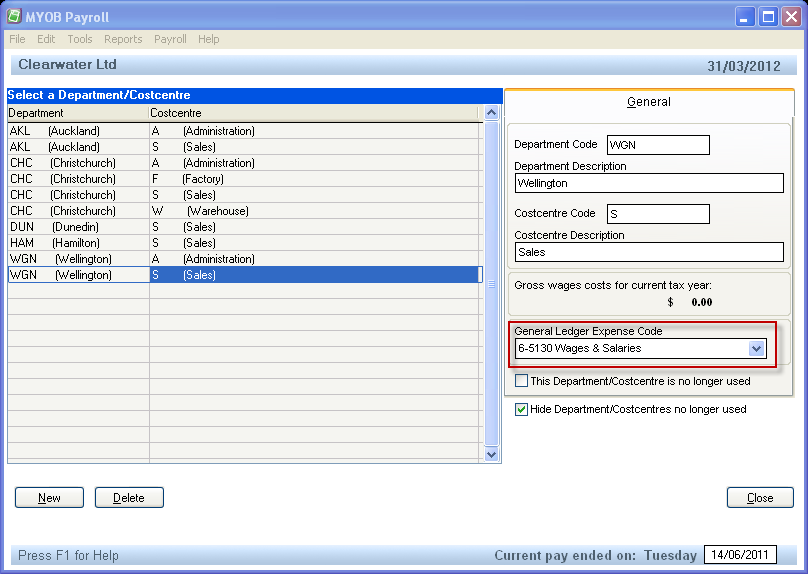The width and height of the screenshot is (808, 574).
Task: Click the 6-5130 Wages & Salaries combo box
Action: pos(641,348)
